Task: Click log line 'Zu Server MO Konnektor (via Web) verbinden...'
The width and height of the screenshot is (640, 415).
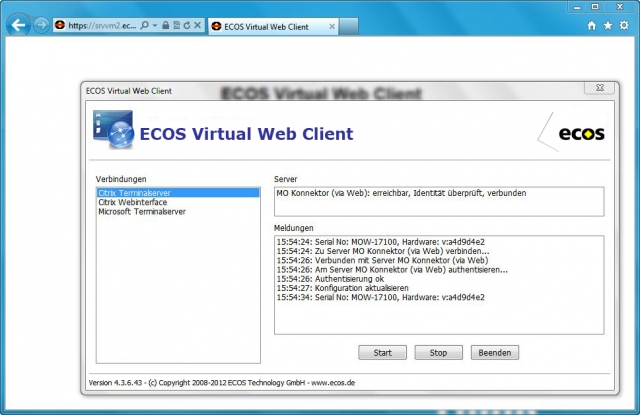Action: [x=383, y=251]
